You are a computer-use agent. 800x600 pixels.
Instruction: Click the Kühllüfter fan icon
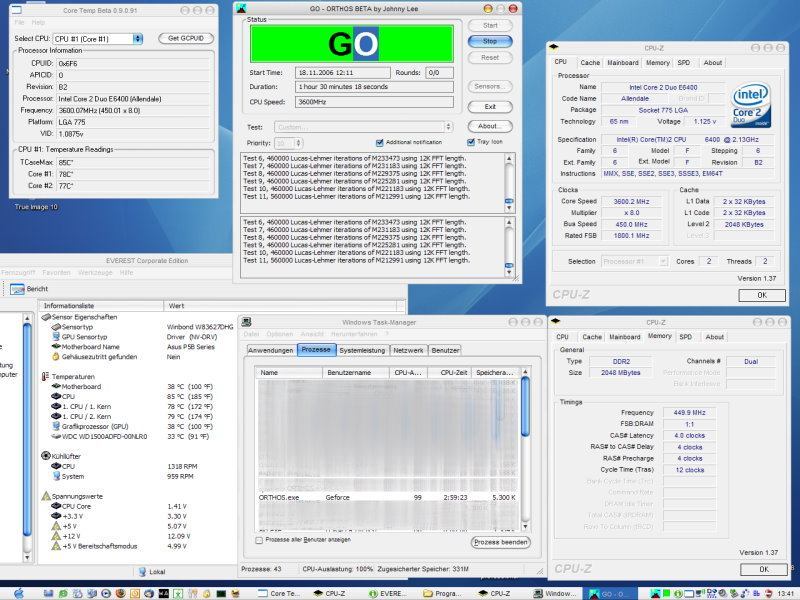click(x=45, y=456)
